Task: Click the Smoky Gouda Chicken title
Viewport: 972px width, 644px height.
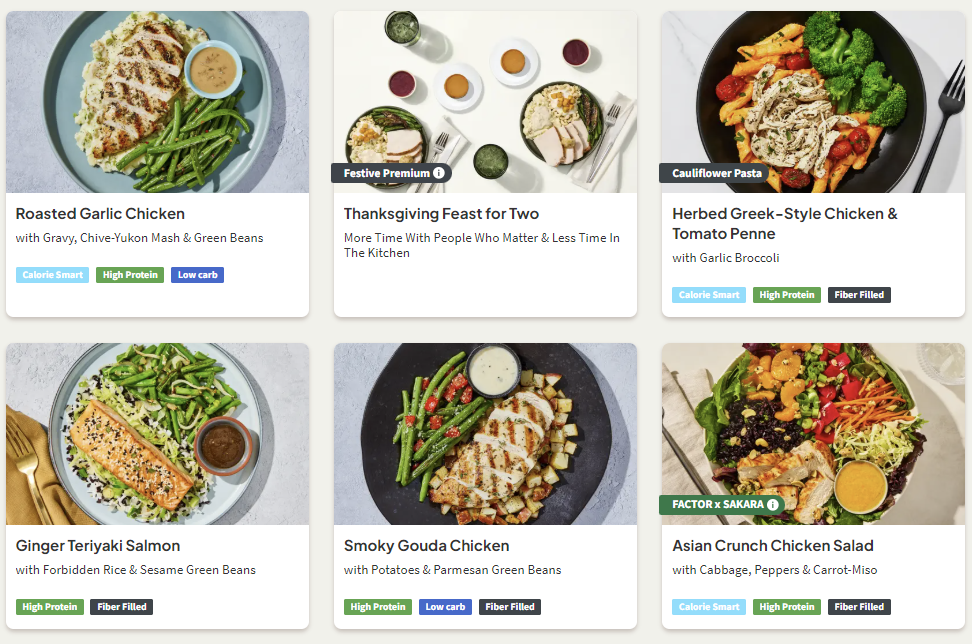Action: tap(426, 546)
